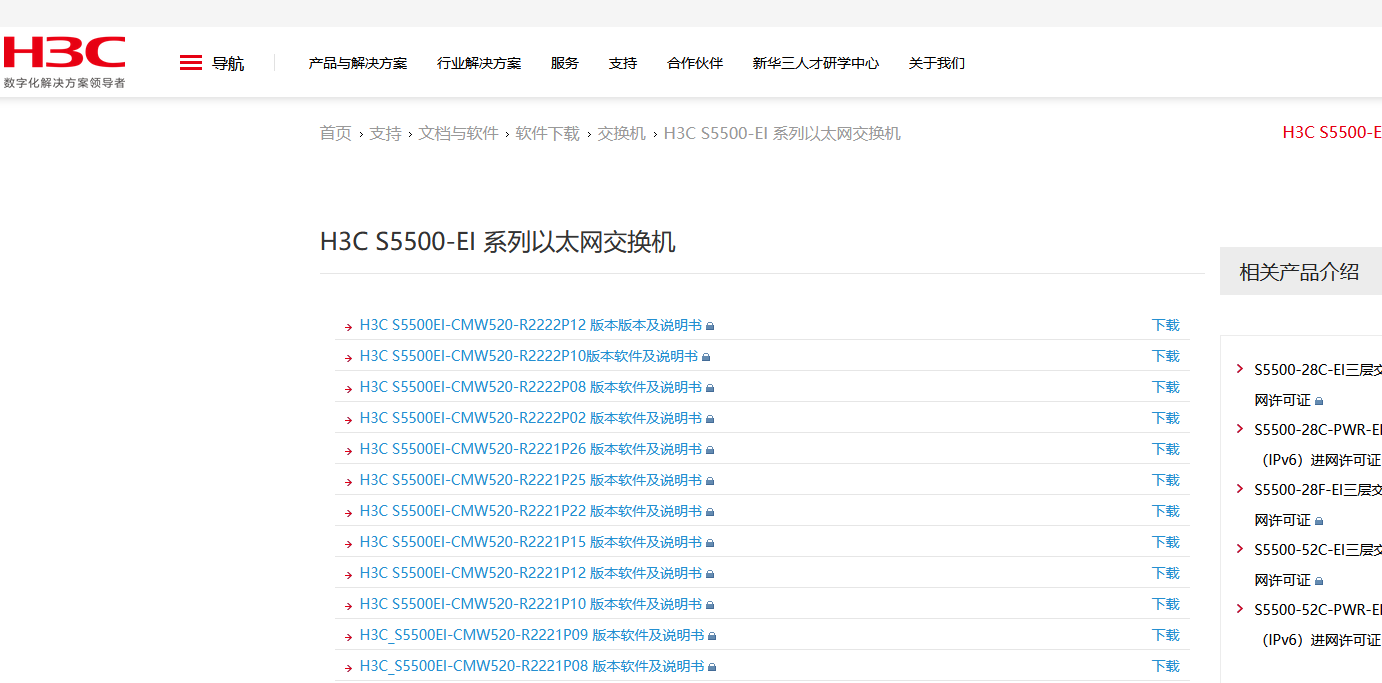The width and height of the screenshot is (1382, 683).
Task: Click 支持 in the breadcrumb trail
Action: point(385,133)
